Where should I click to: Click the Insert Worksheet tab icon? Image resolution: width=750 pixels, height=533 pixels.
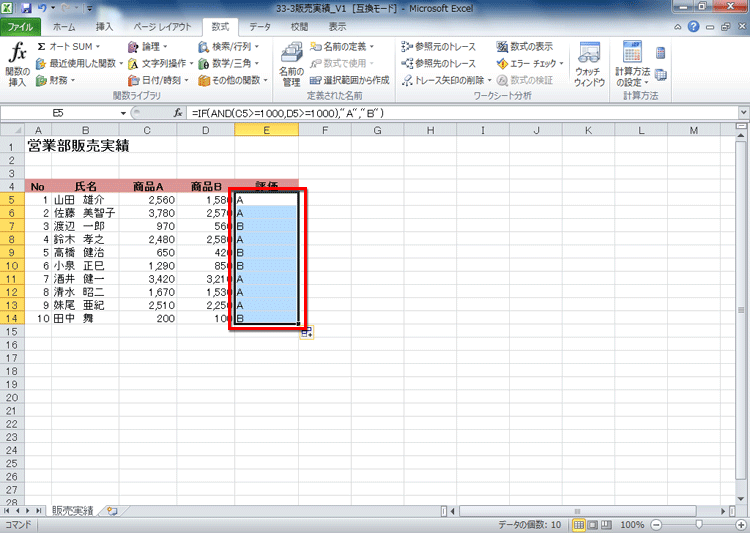coord(112,511)
